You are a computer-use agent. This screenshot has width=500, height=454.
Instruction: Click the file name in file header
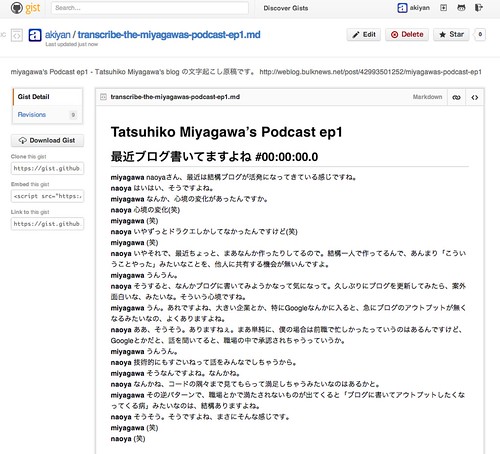click(x=175, y=97)
